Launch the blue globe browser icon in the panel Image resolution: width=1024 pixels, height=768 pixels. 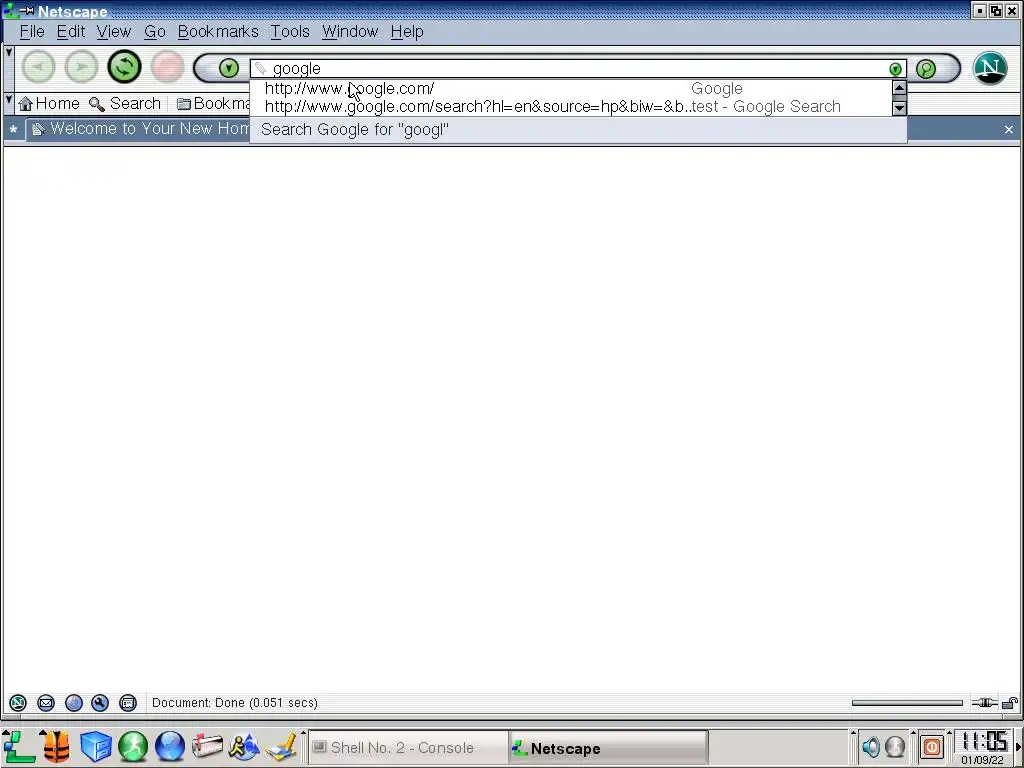pos(170,747)
